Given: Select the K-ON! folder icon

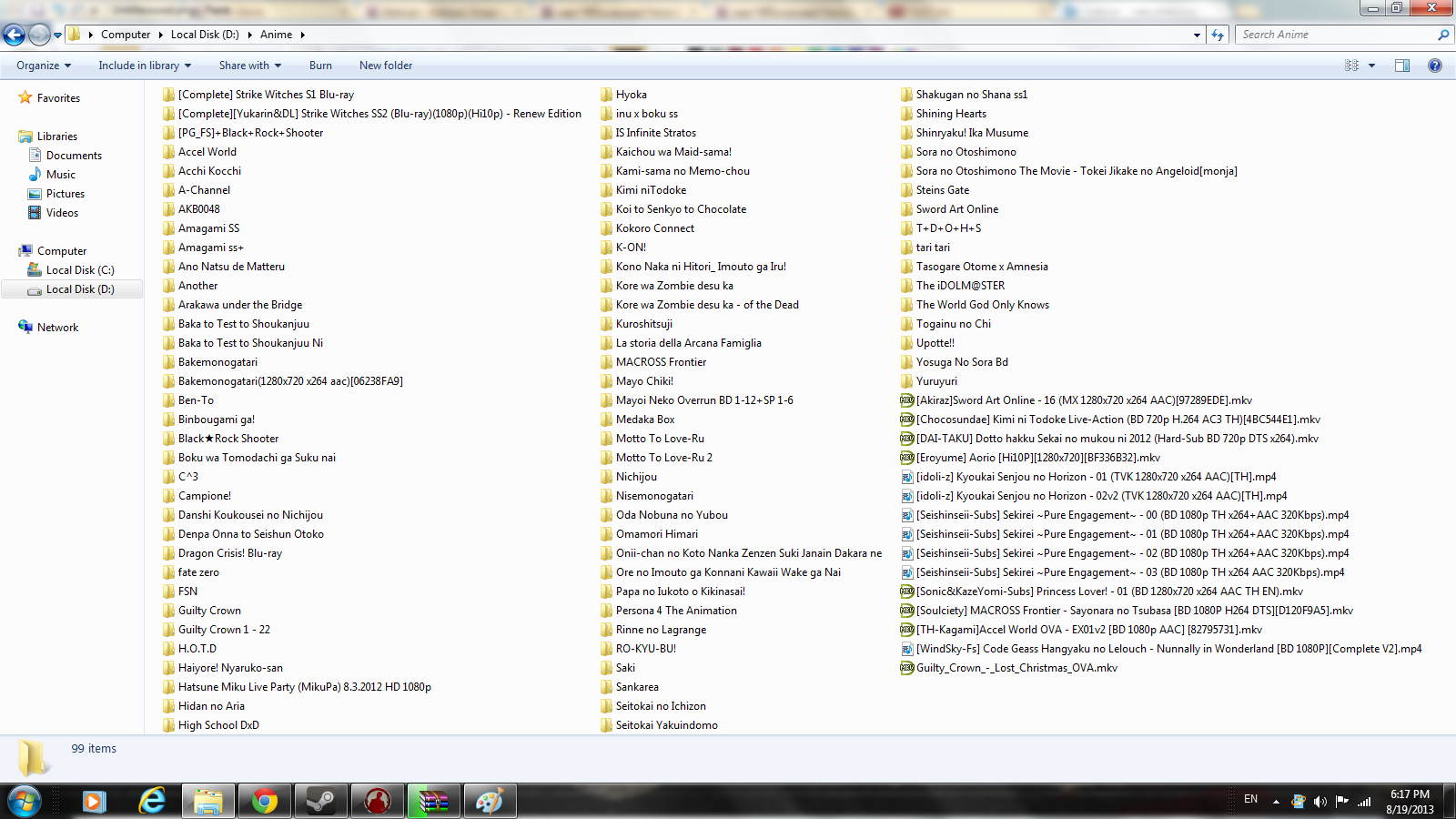Looking at the screenshot, I should [x=606, y=248].
